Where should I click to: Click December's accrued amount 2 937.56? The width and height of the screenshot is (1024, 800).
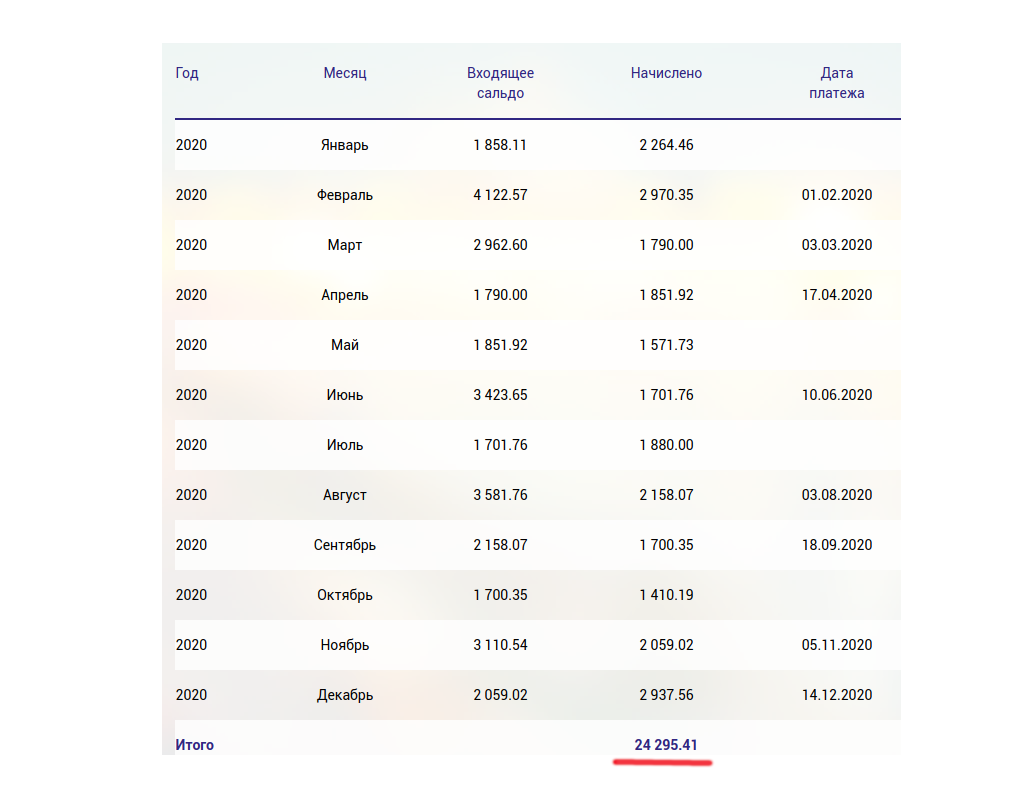(666, 695)
